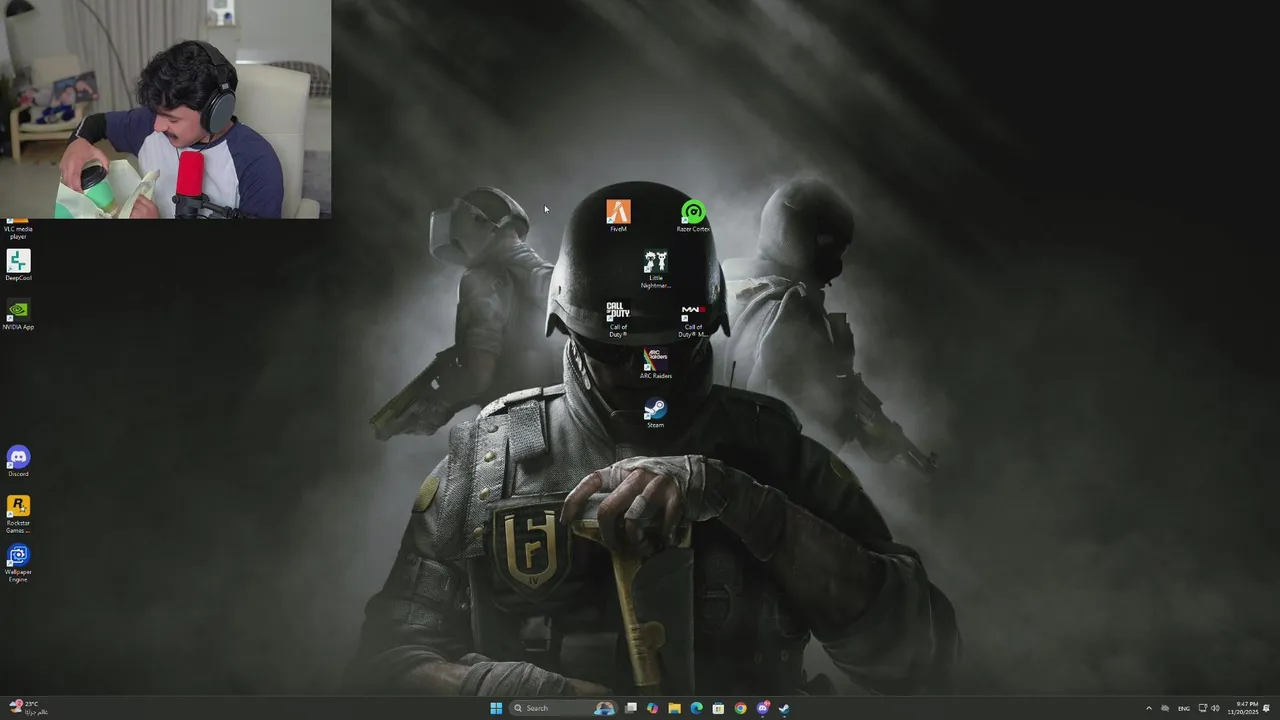This screenshot has height=720, width=1280.
Task: Select the Little Nightmares desktop shortcut
Action: (x=656, y=269)
